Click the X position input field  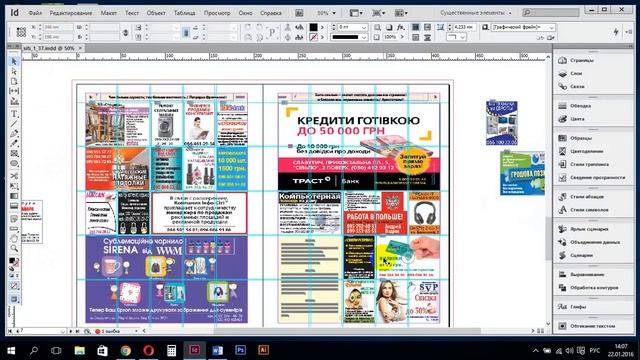pos(58,27)
